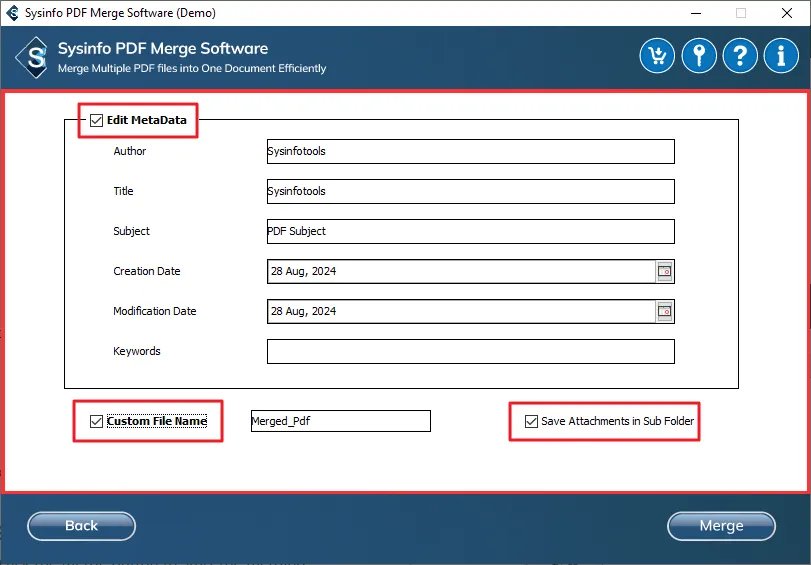
Task: Minimize the PDF Merge window
Action: coord(696,13)
